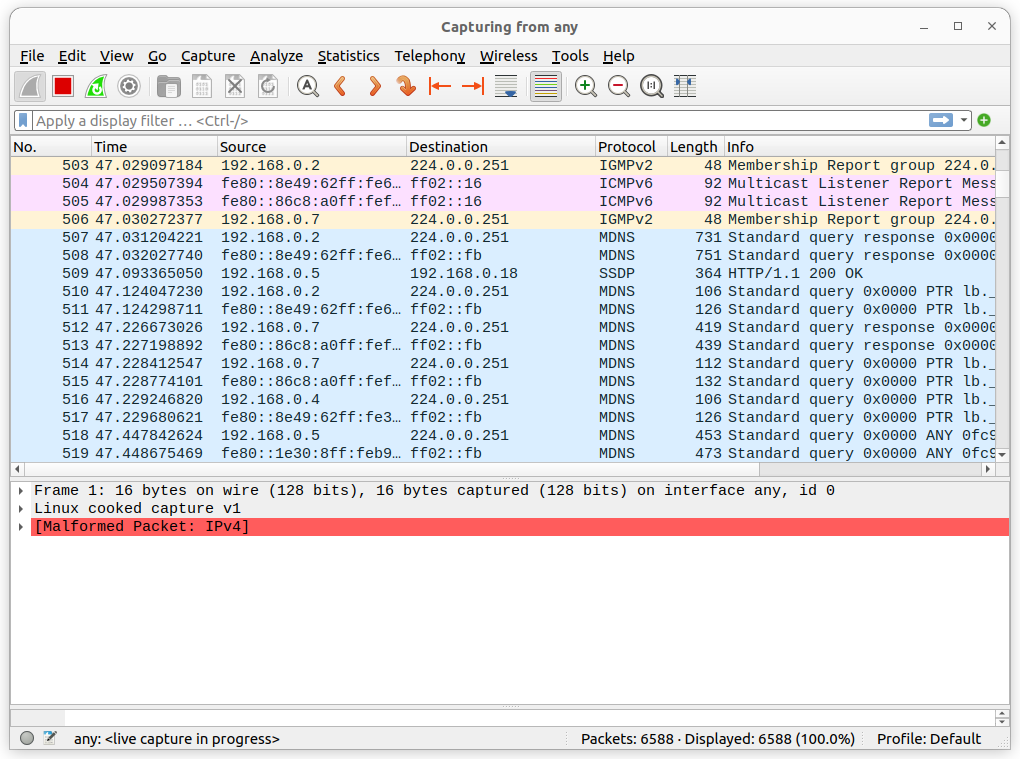Reset text to normal size
The width and height of the screenshot is (1020, 759).
click(652, 87)
